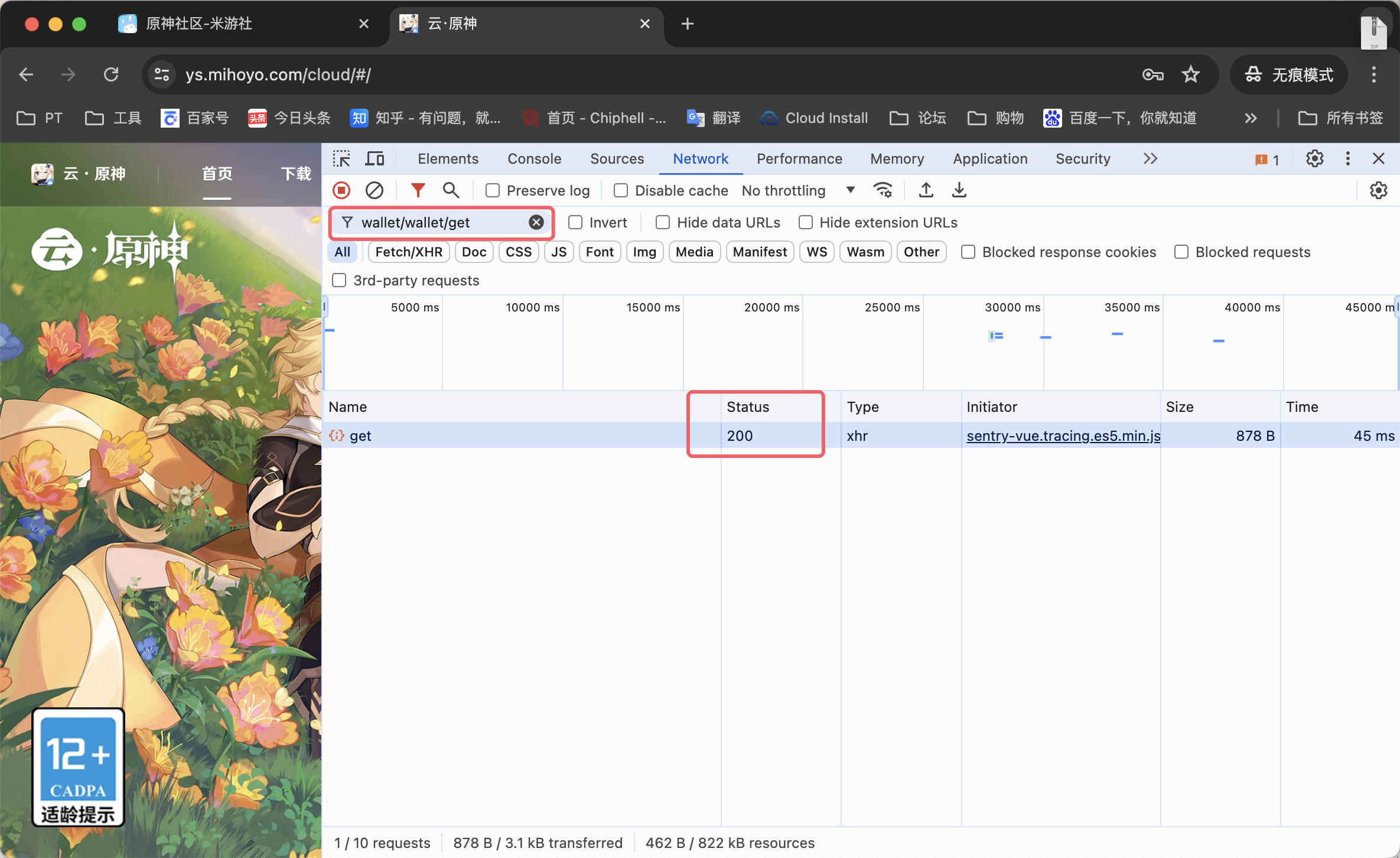The width and height of the screenshot is (1400, 858).
Task: Clear the network log
Action: point(375,190)
